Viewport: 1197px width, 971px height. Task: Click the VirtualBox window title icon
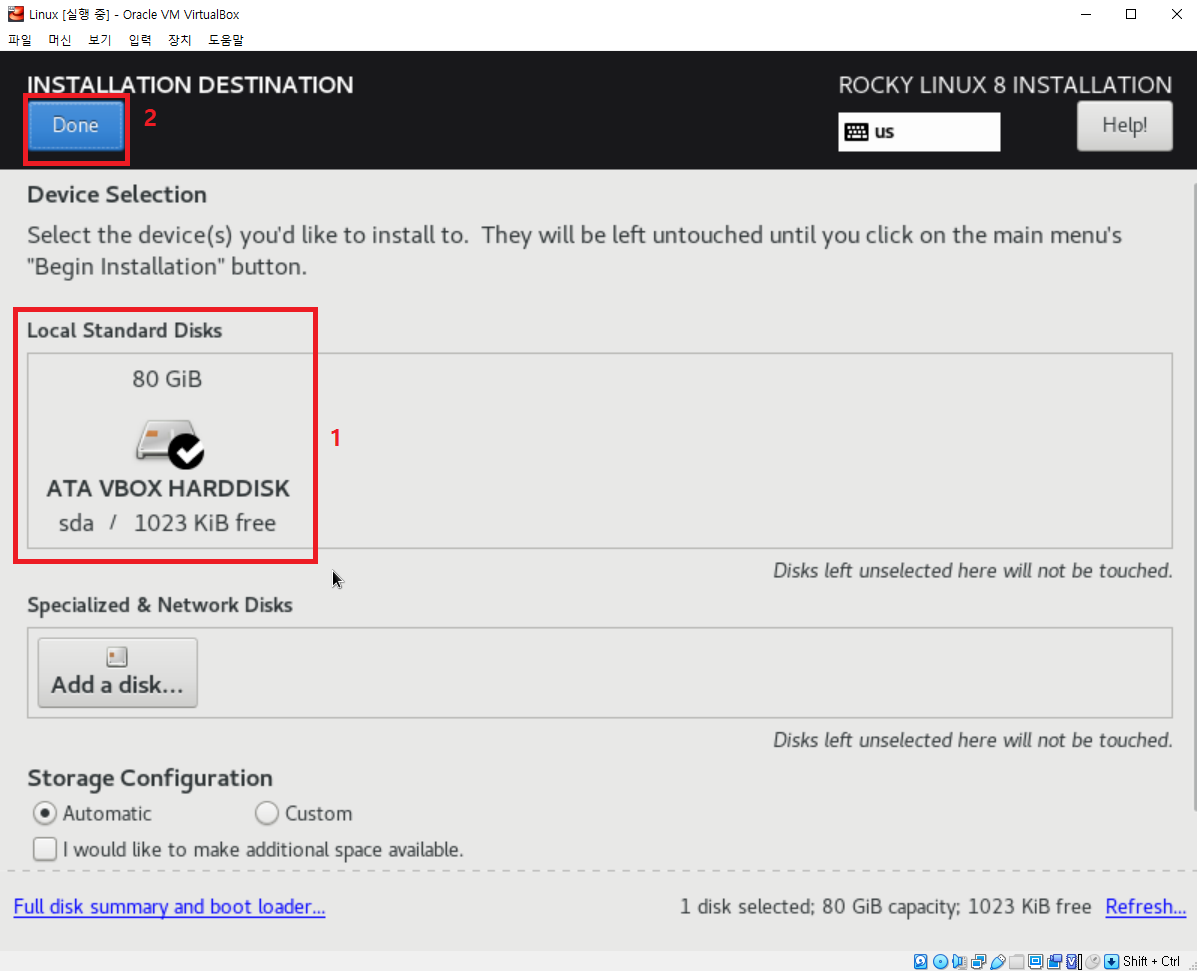tap(15, 14)
